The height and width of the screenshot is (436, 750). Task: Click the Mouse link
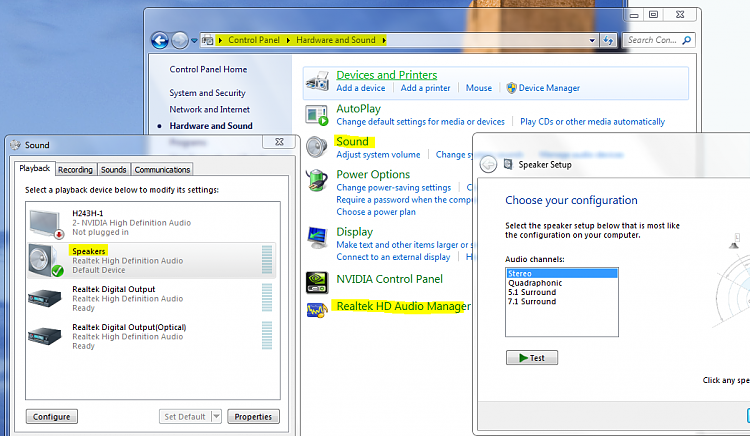(479, 88)
